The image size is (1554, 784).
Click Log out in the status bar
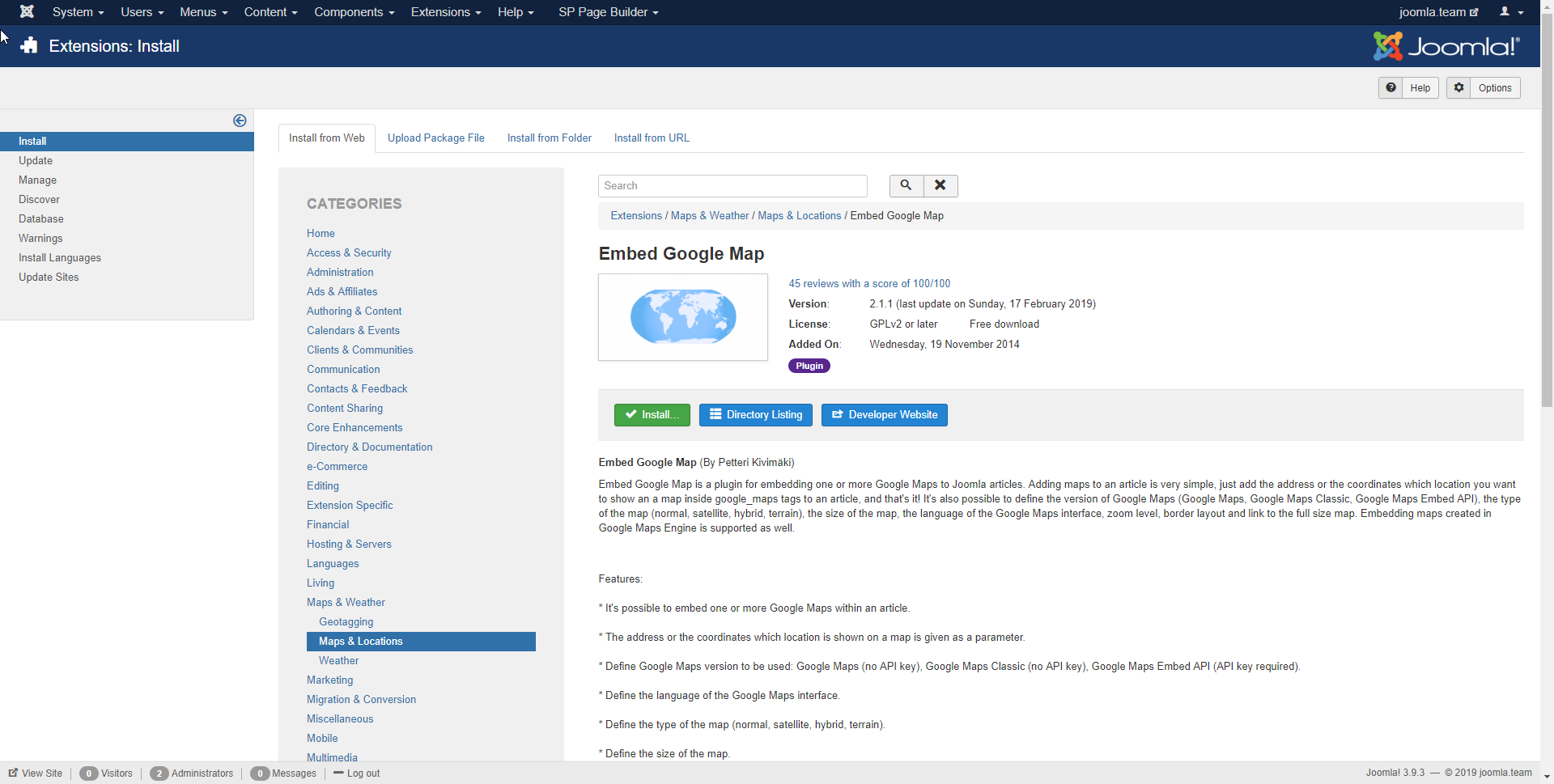click(357, 773)
